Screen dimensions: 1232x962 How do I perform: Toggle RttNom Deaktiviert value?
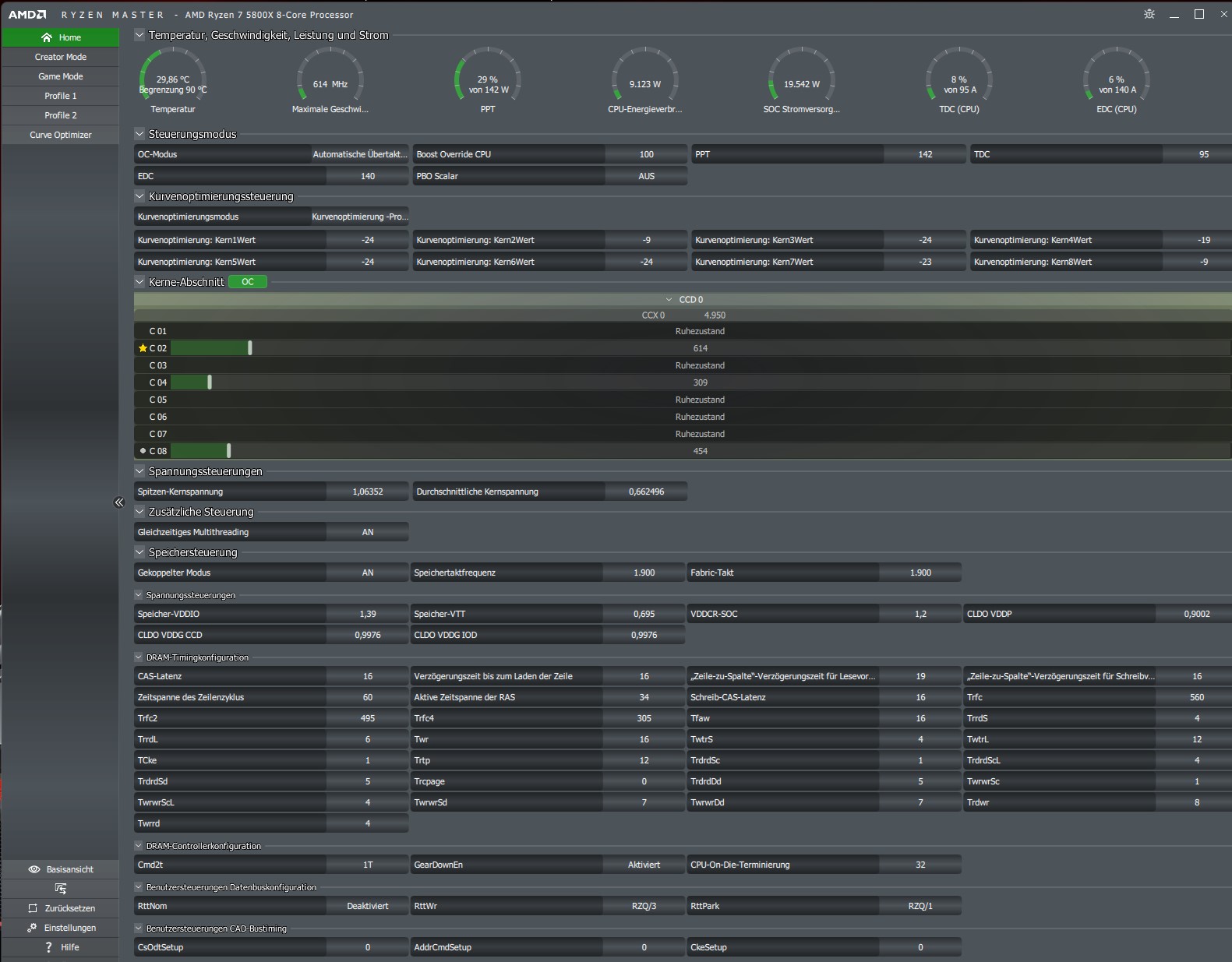click(x=368, y=907)
